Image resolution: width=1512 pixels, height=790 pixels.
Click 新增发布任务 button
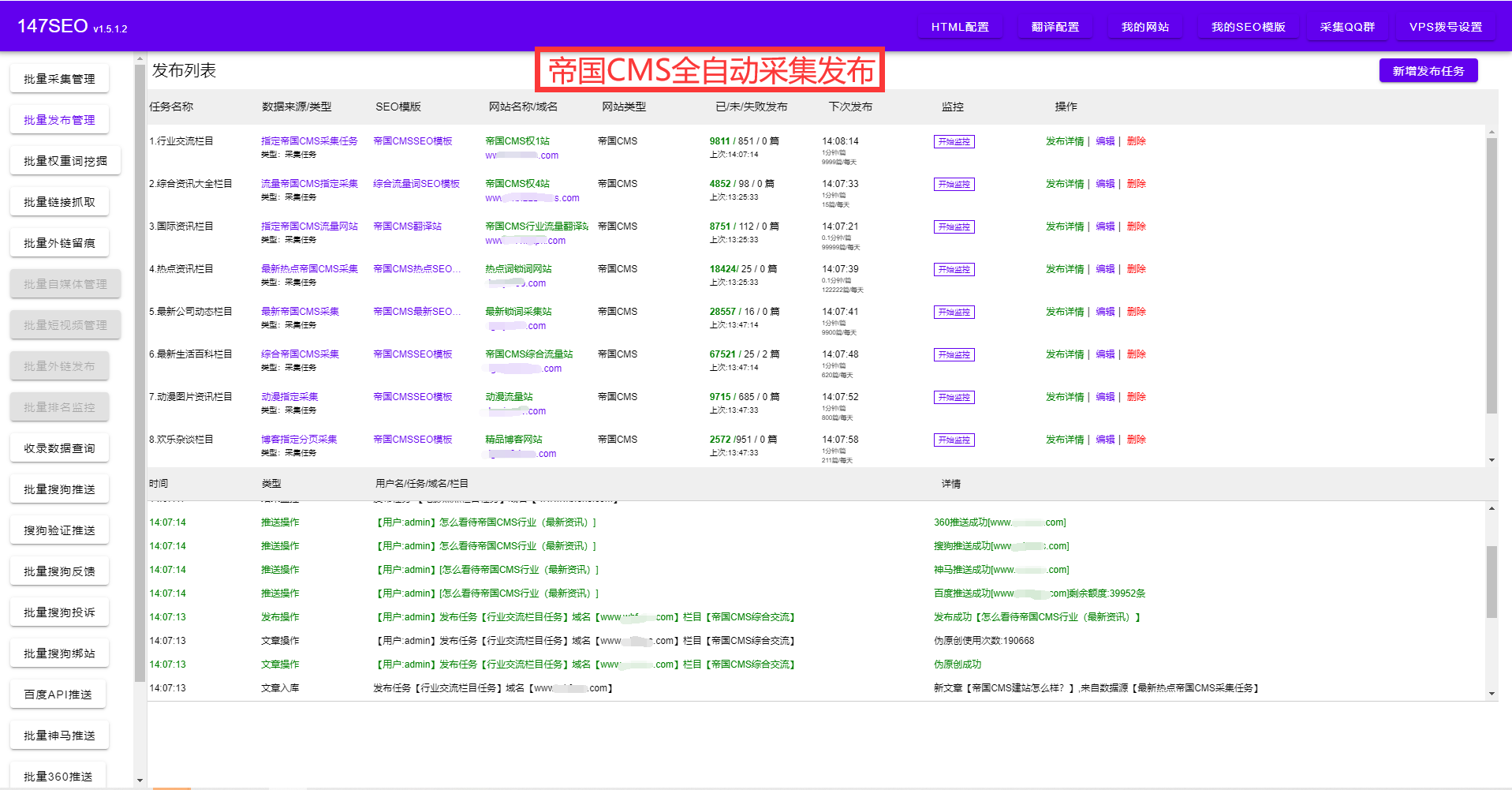1428,71
